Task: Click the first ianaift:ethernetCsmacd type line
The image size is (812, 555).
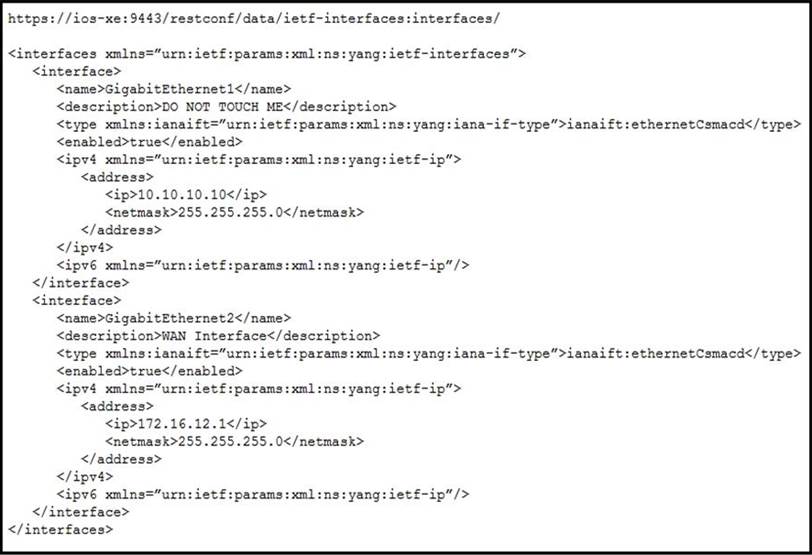Action: tap(429, 124)
